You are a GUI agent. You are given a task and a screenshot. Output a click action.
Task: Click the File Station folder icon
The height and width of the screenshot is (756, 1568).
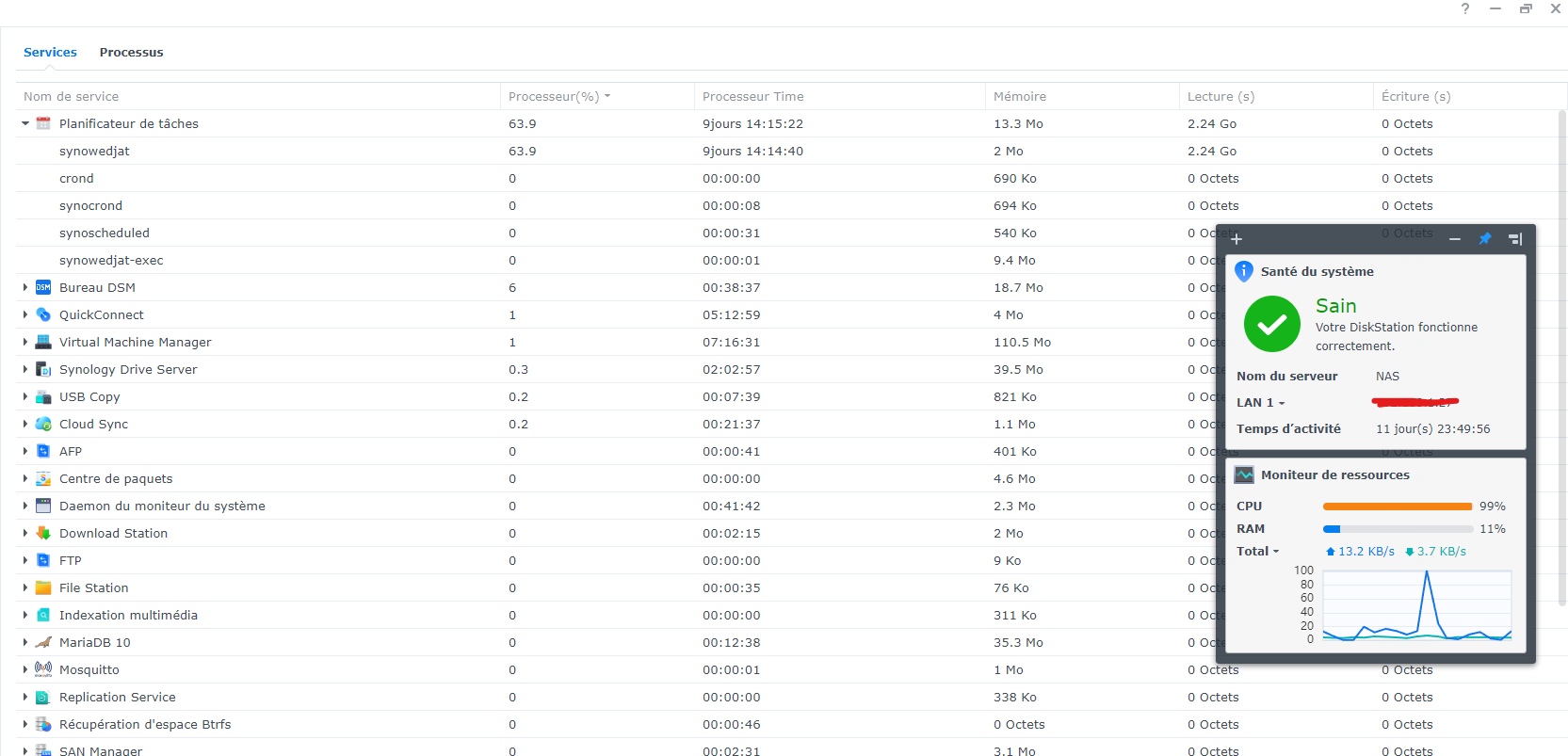coord(43,587)
